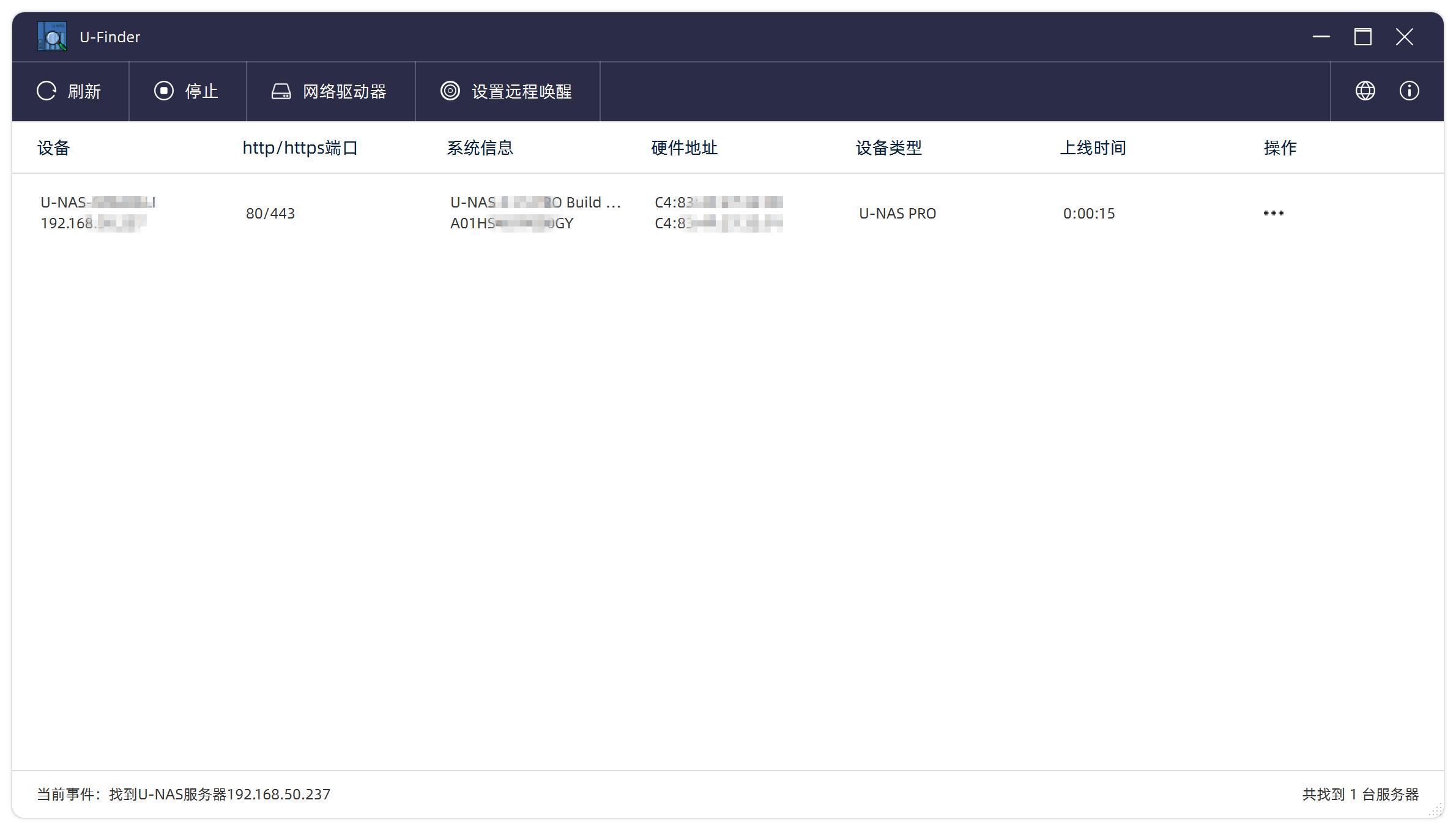Maximize the U-Finder window
The width and height of the screenshot is (1456, 830).
pyautogui.click(x=1362, y=37)
